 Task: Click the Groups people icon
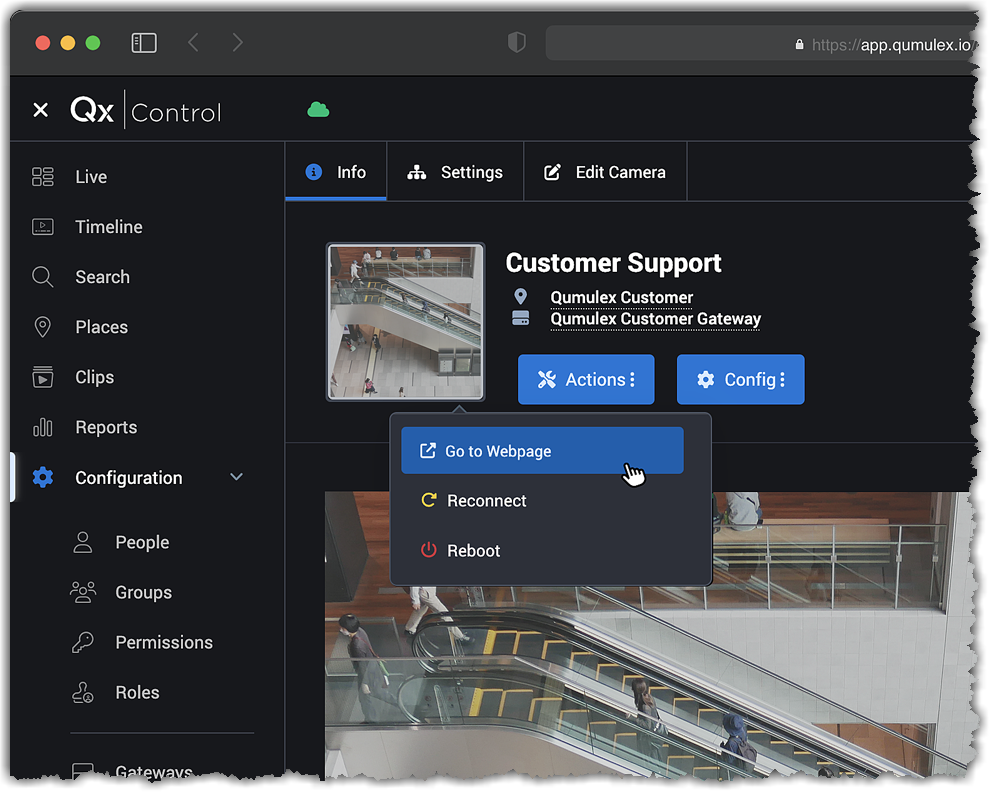point(83,592)
